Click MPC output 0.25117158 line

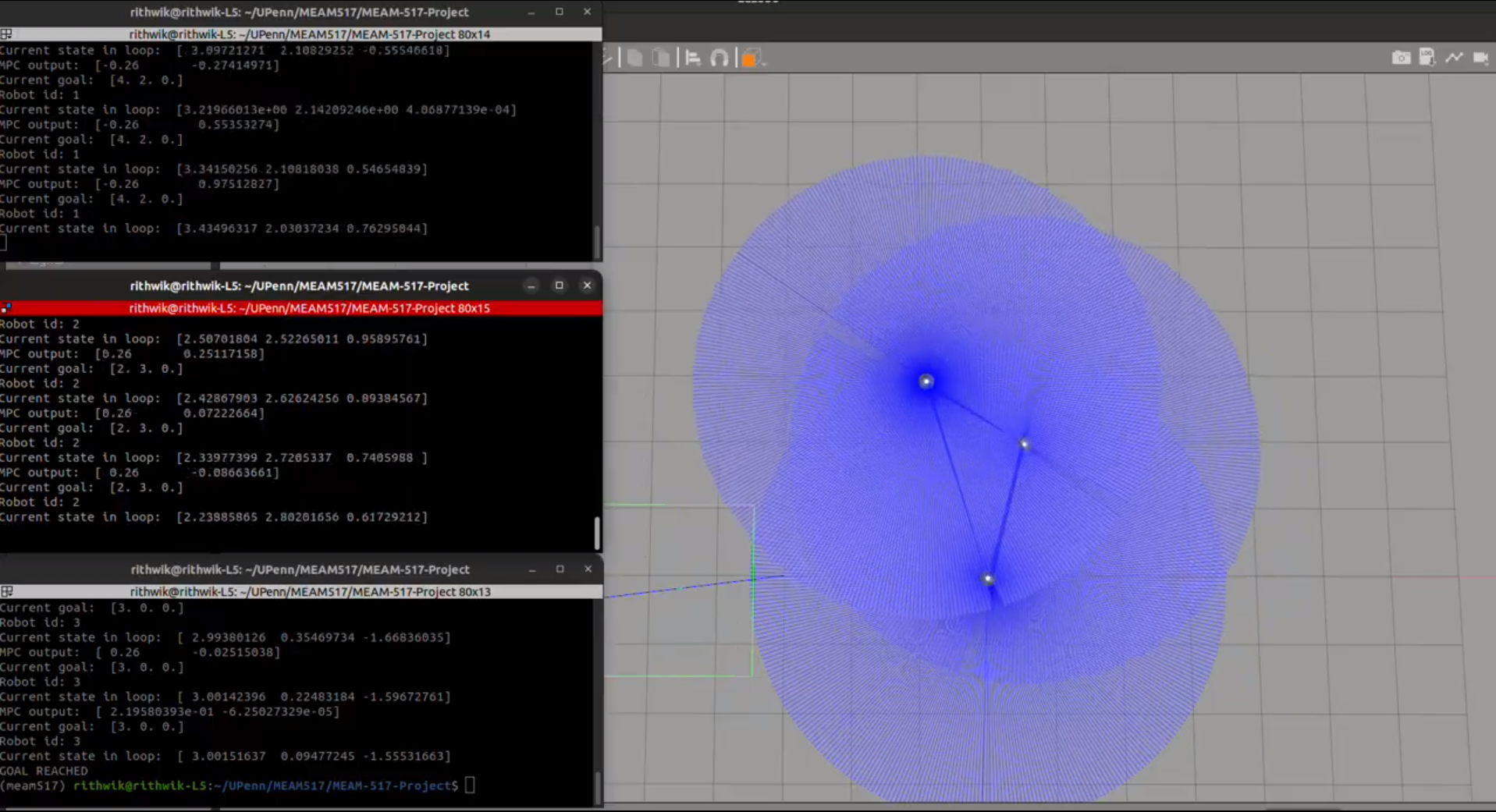[x=133, y=354]
